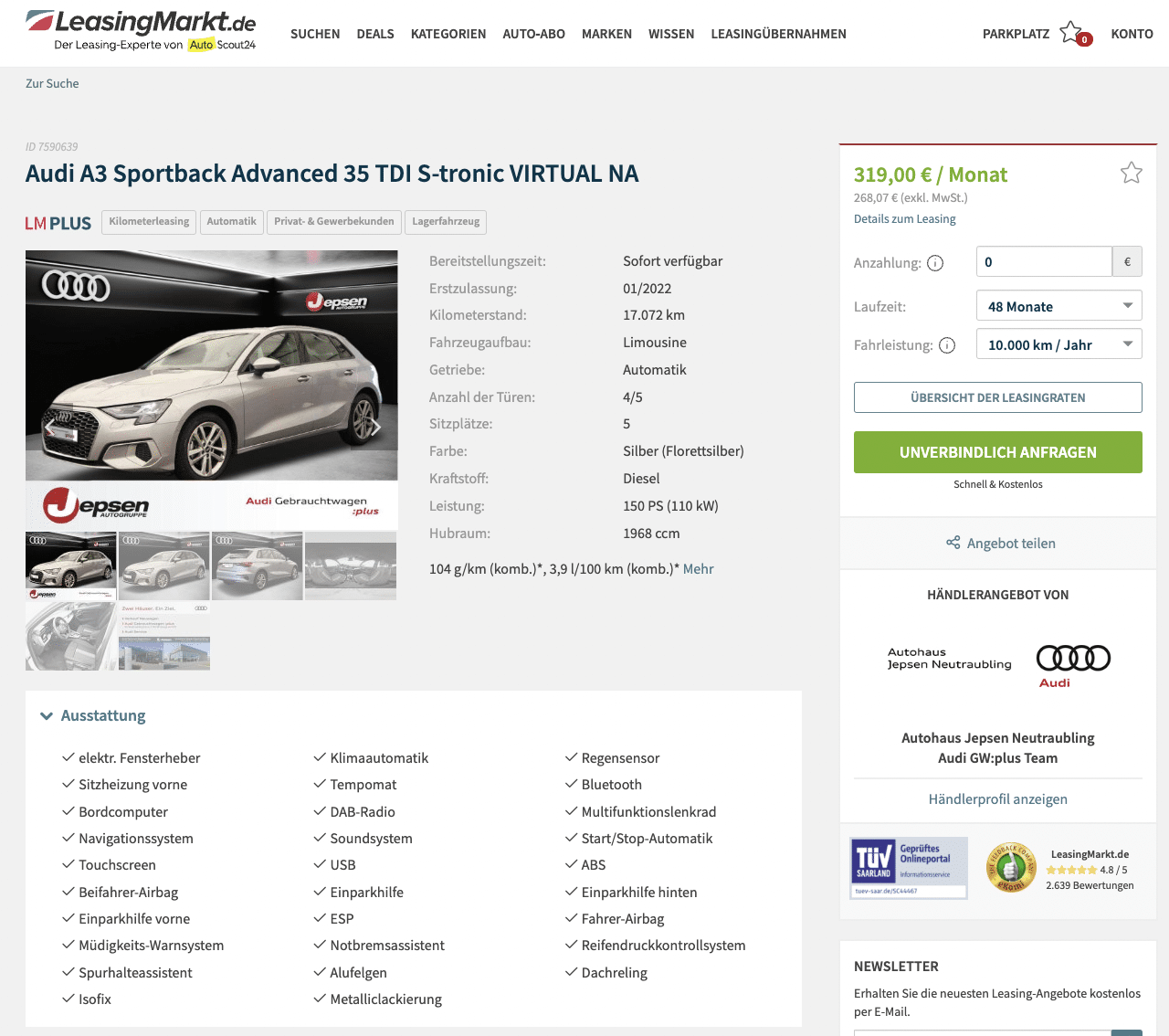The width and height of the screenshot is (1169, 1036).
Task: Open the DEALS menu
Action: pyautogui.click(x=375, y=34)
